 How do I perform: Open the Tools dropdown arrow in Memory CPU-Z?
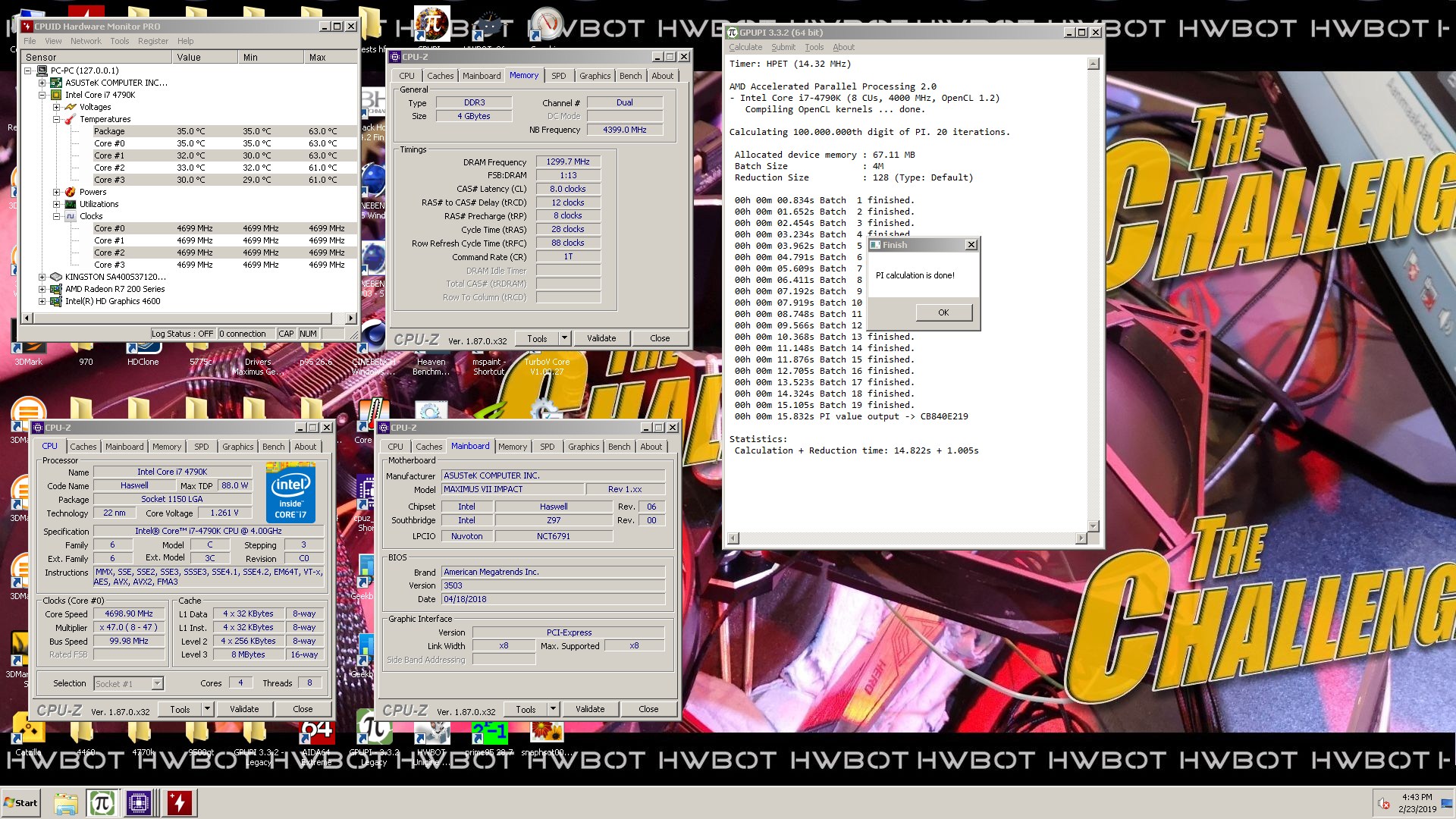[x=564, y=338]
